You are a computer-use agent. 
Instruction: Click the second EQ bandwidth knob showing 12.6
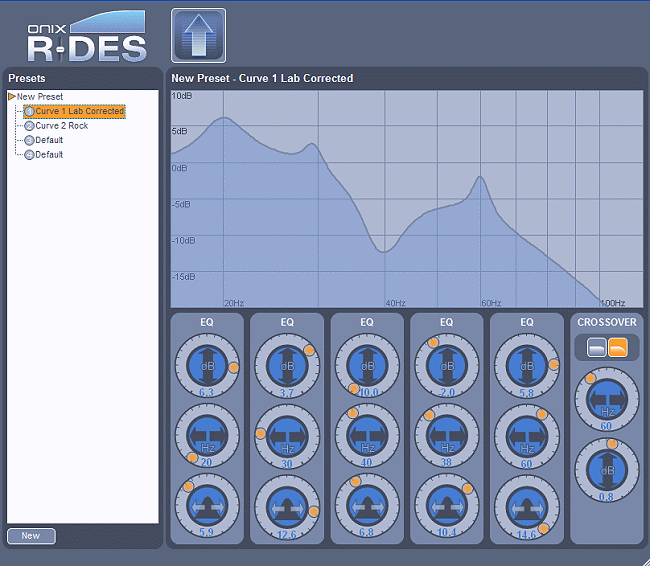[287, 507]
